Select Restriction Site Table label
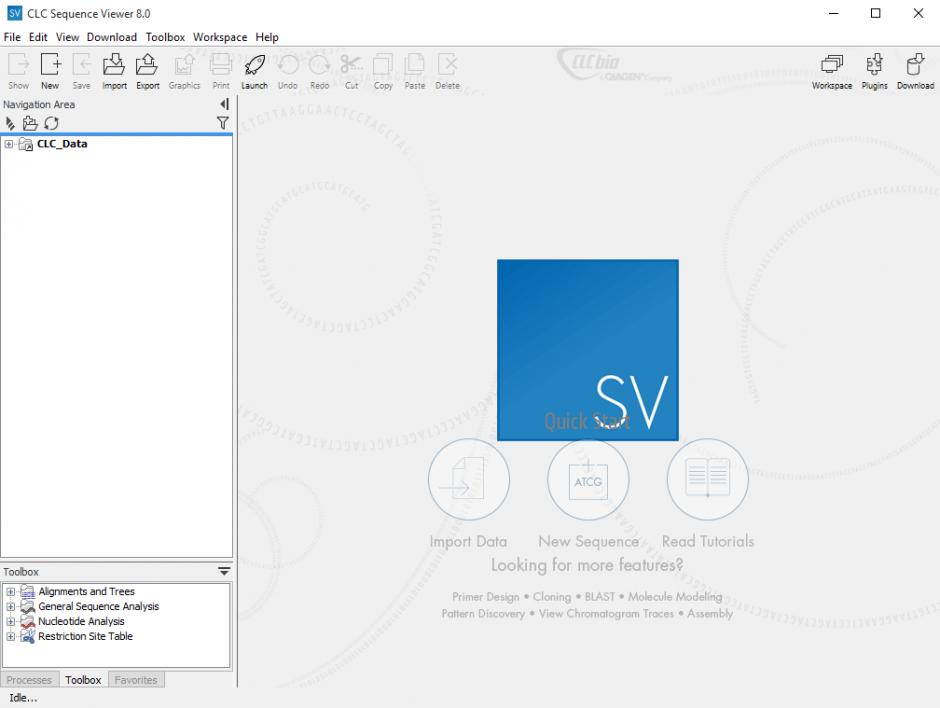 [x=85, y=637]
